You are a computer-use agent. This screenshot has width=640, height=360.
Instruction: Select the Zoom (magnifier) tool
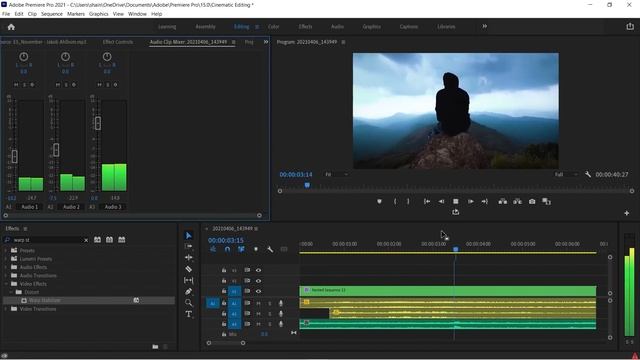(x=189, y=302)
